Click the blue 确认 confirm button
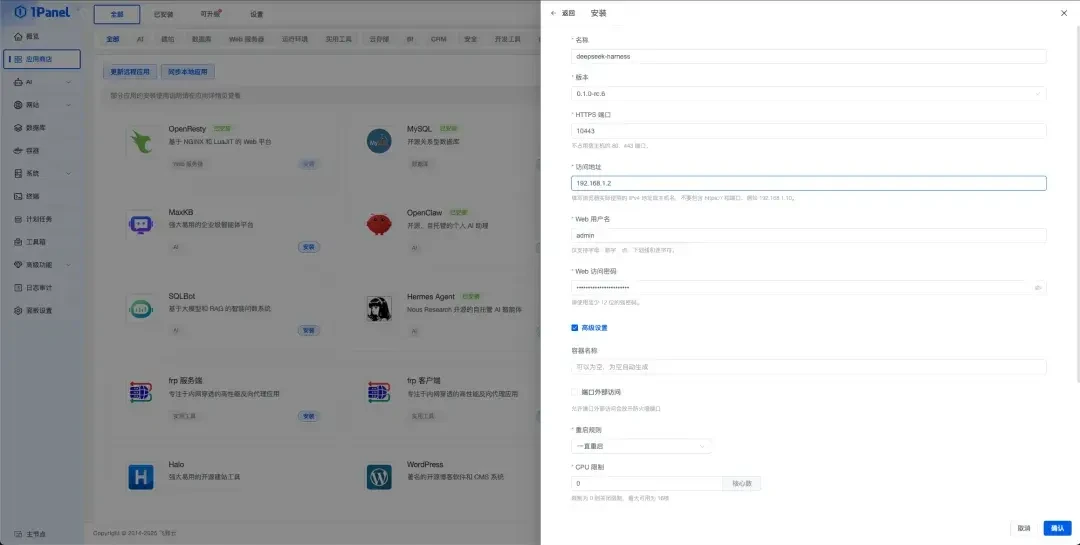 1057,528
